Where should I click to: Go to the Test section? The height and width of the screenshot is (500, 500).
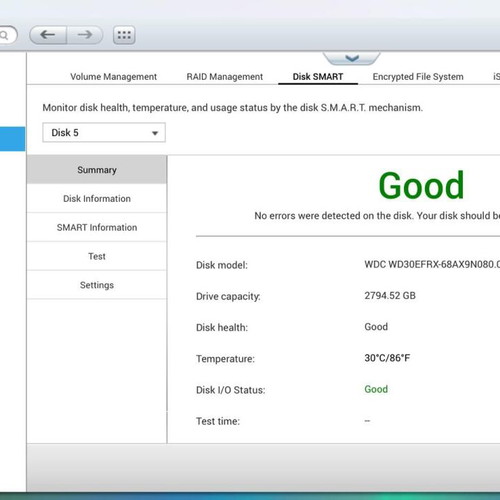coord(97,256)
